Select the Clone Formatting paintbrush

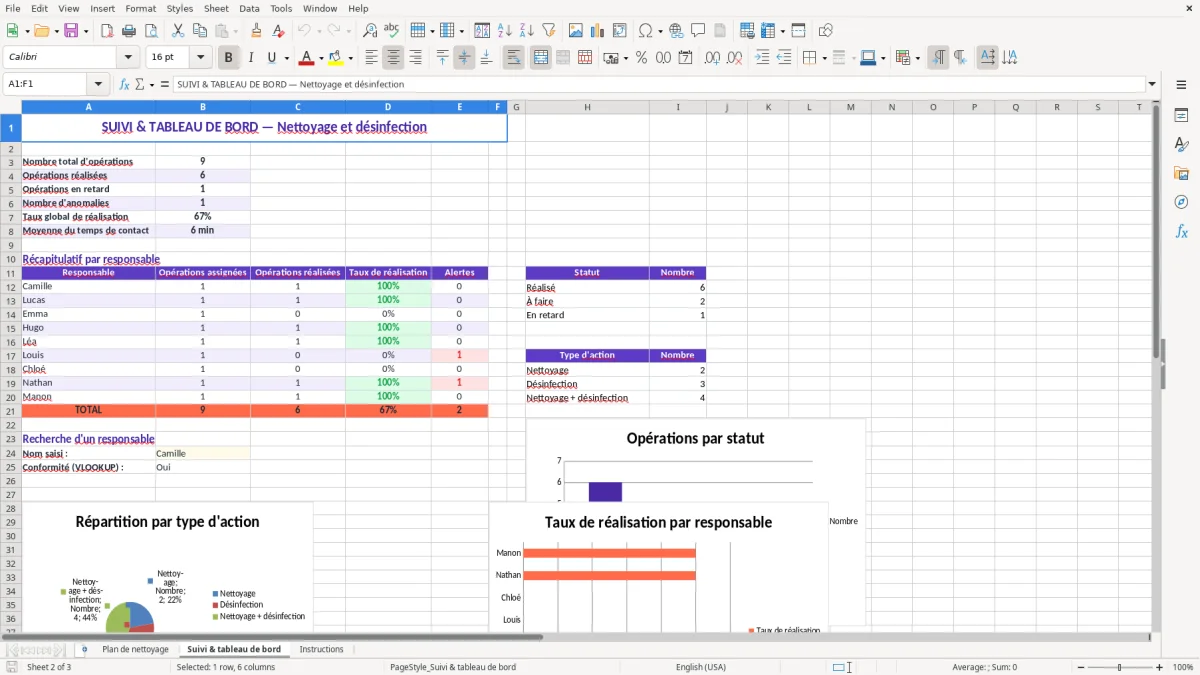[x=257, y=31]
